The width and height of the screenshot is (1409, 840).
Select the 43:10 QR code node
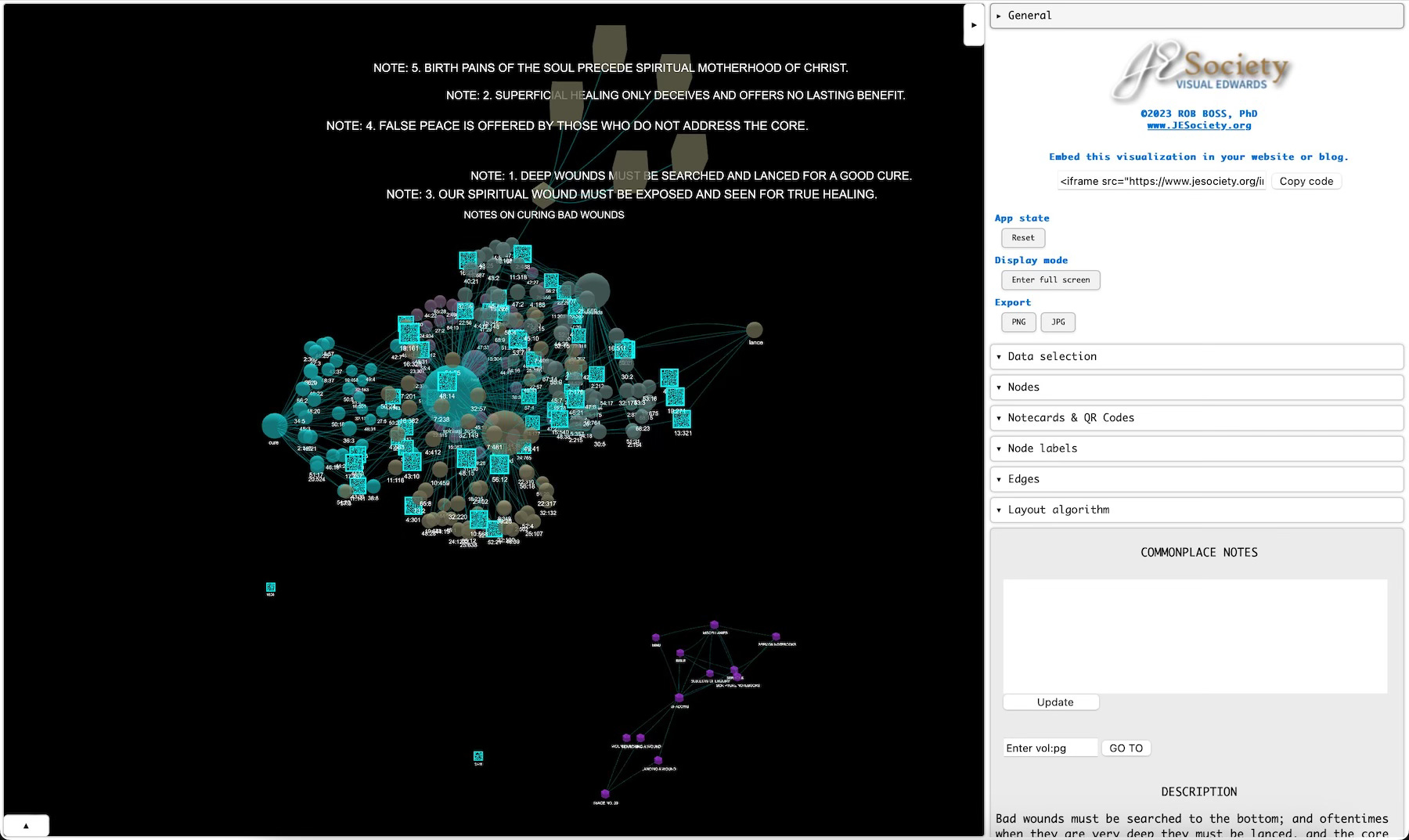pos(412,462)
